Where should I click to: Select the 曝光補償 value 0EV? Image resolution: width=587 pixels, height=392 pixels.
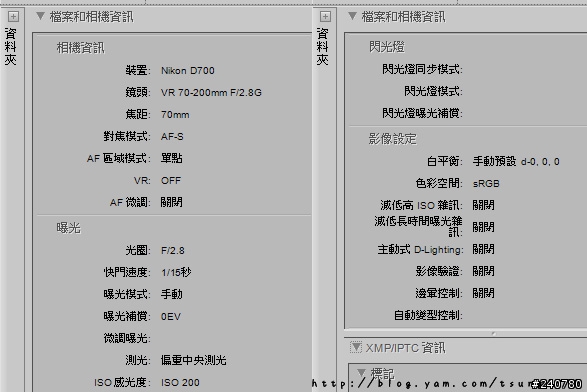coord(171,316)
